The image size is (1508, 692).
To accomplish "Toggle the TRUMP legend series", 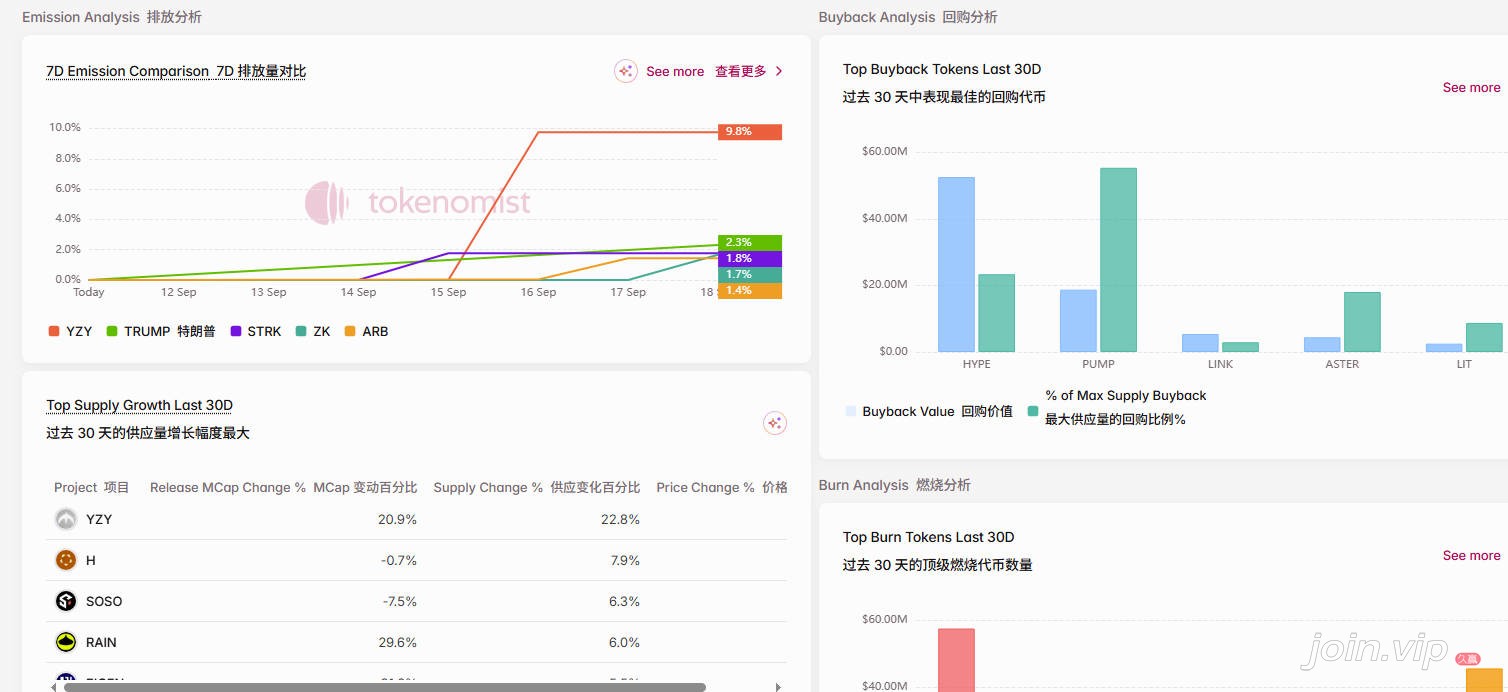I will [x=161, y=331].
